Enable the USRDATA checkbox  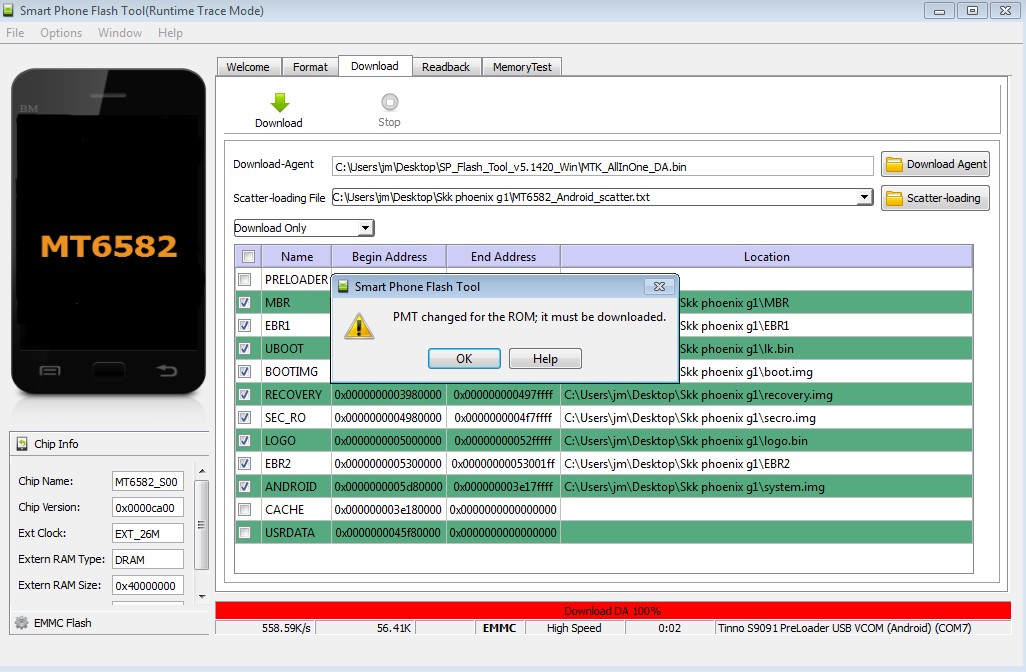point(245,533)
